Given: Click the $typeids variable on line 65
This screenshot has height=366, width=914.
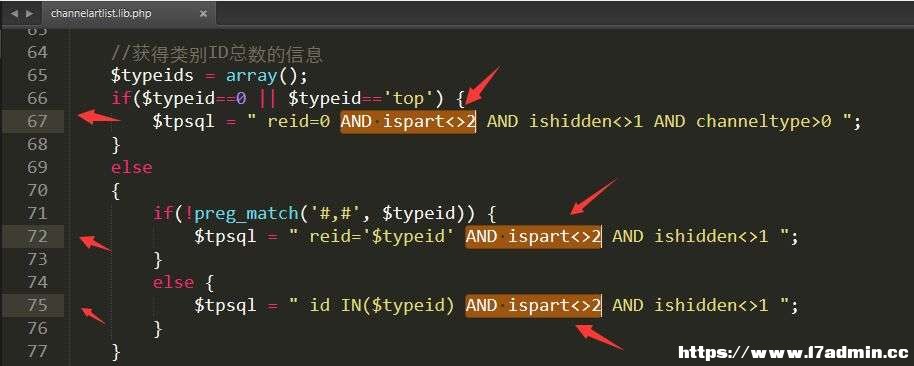Looking at the screenshot, I should pos(153,76).
